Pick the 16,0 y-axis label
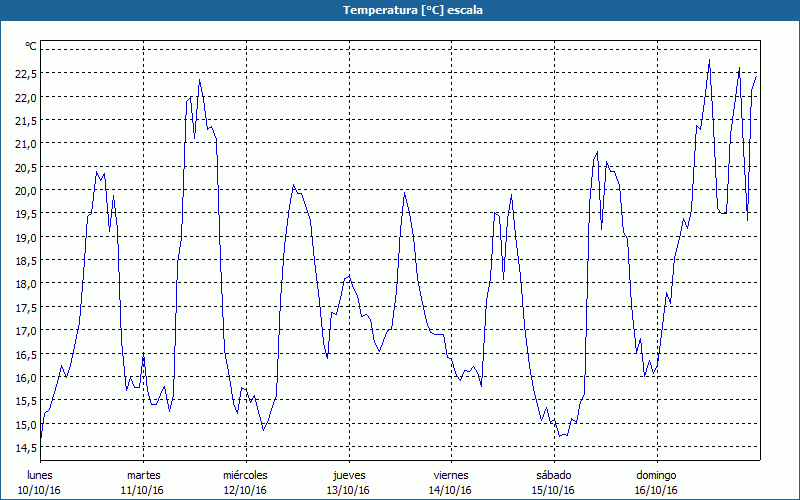 pyautogui.click(x=26, y=377)
